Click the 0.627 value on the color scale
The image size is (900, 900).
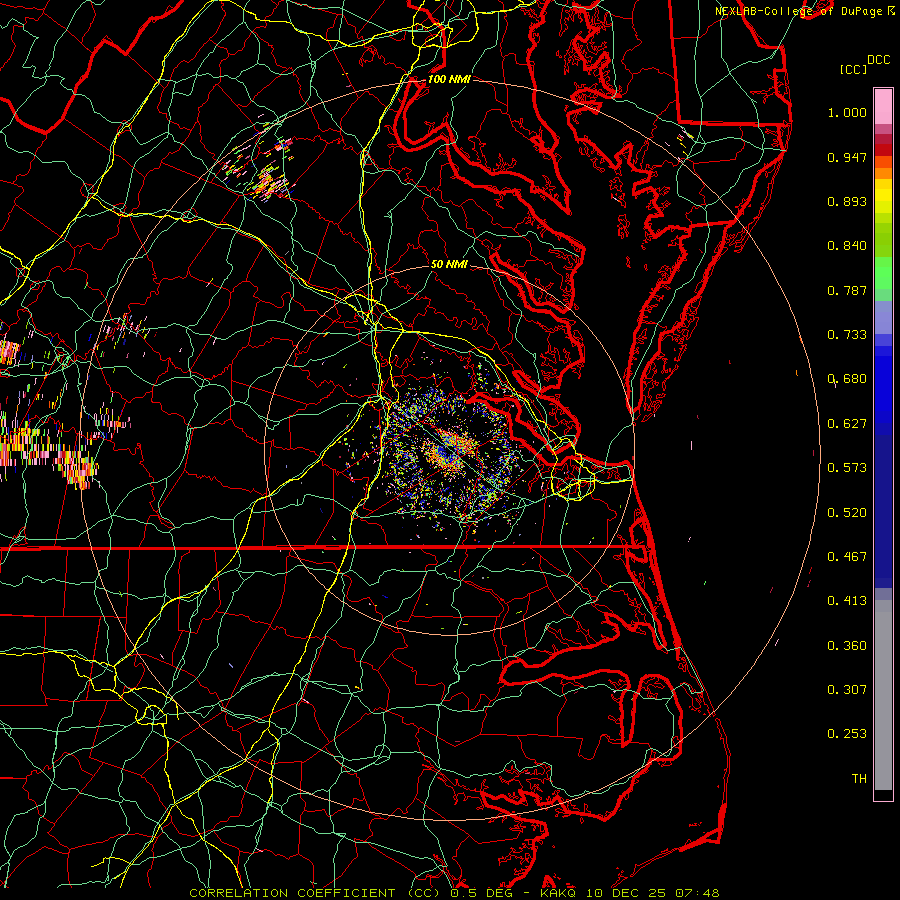click(847, 424)
